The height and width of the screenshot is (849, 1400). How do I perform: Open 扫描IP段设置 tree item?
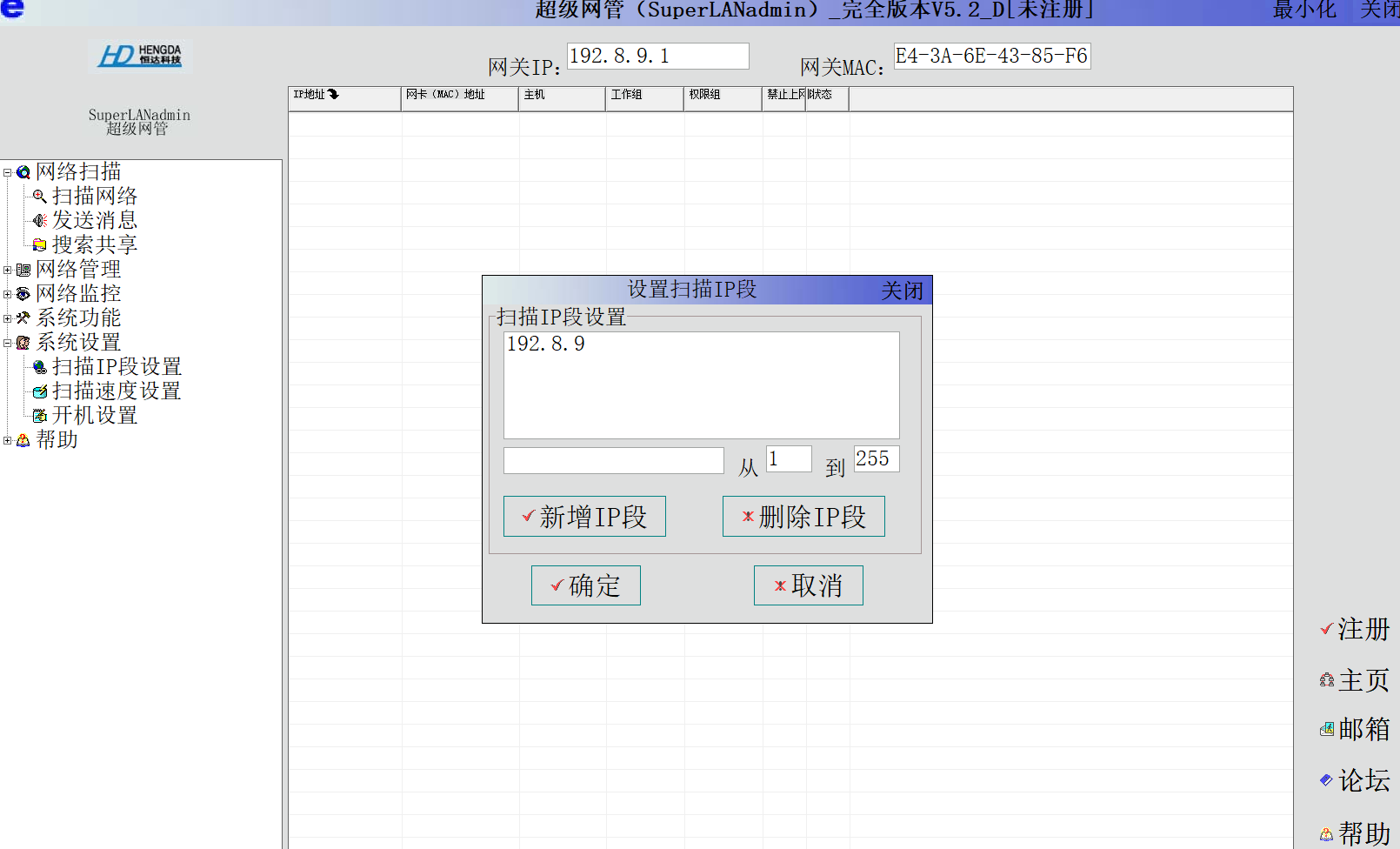(x=117, y=367)
